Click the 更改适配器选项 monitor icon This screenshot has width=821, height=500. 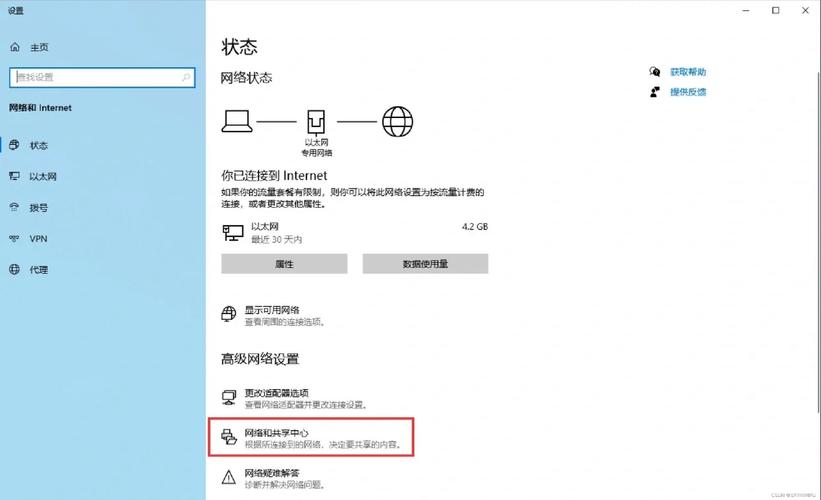coord(229,398)
